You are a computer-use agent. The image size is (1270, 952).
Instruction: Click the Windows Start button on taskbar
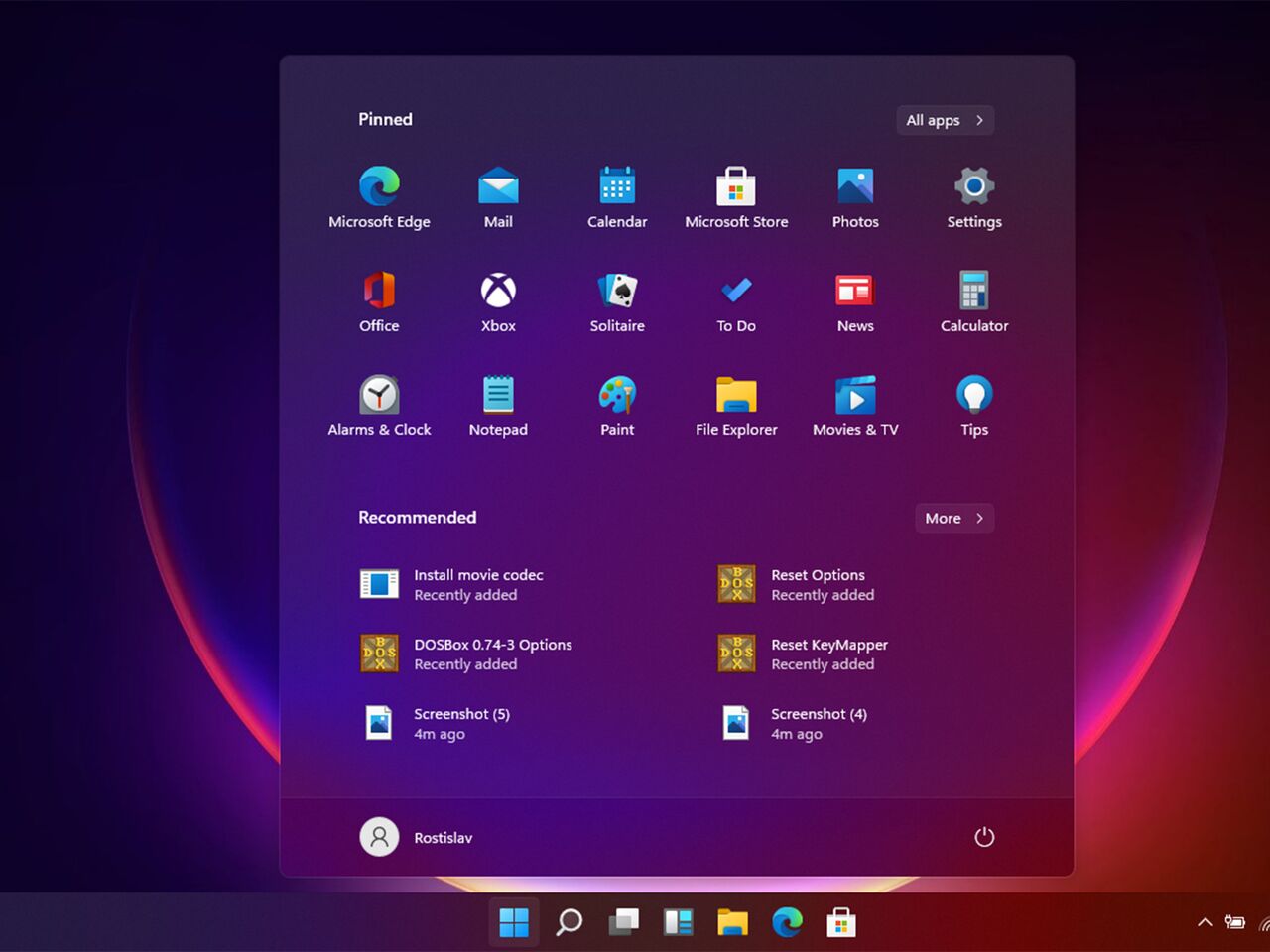(514, 922)
